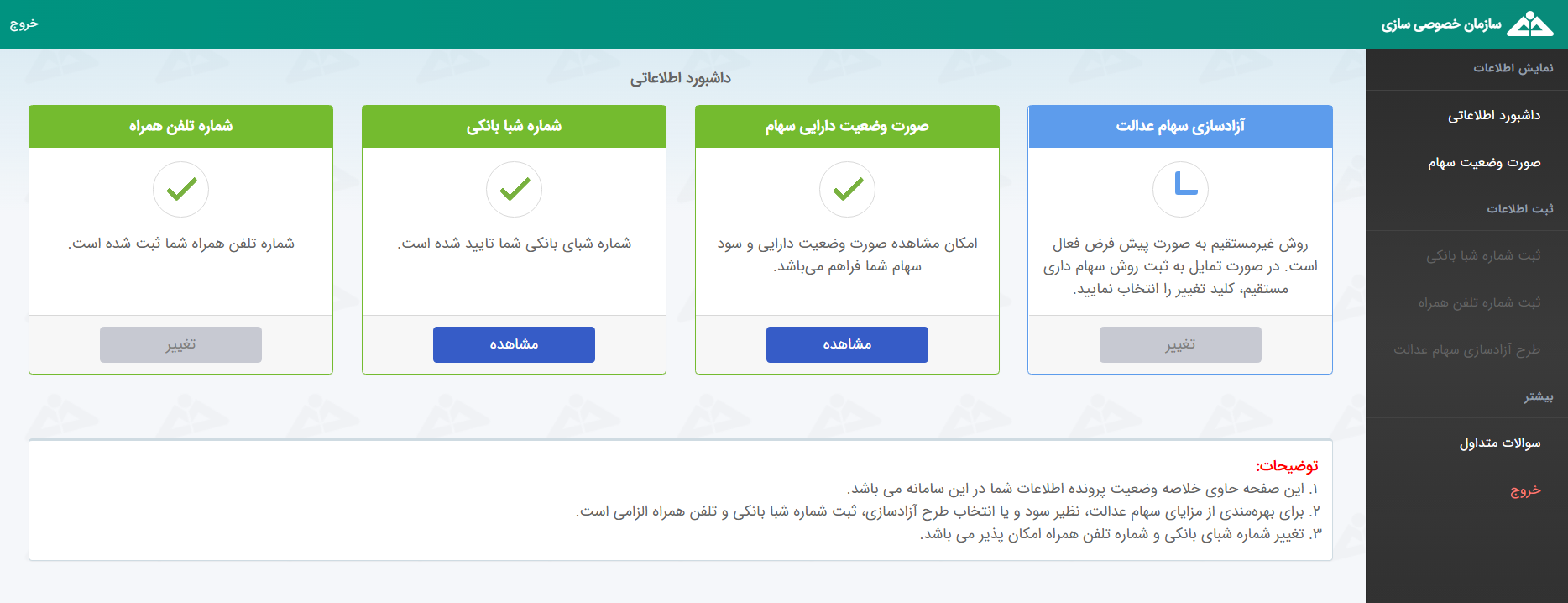Click تغییر button in آزادسازی سهام عدالت card

1180,344
